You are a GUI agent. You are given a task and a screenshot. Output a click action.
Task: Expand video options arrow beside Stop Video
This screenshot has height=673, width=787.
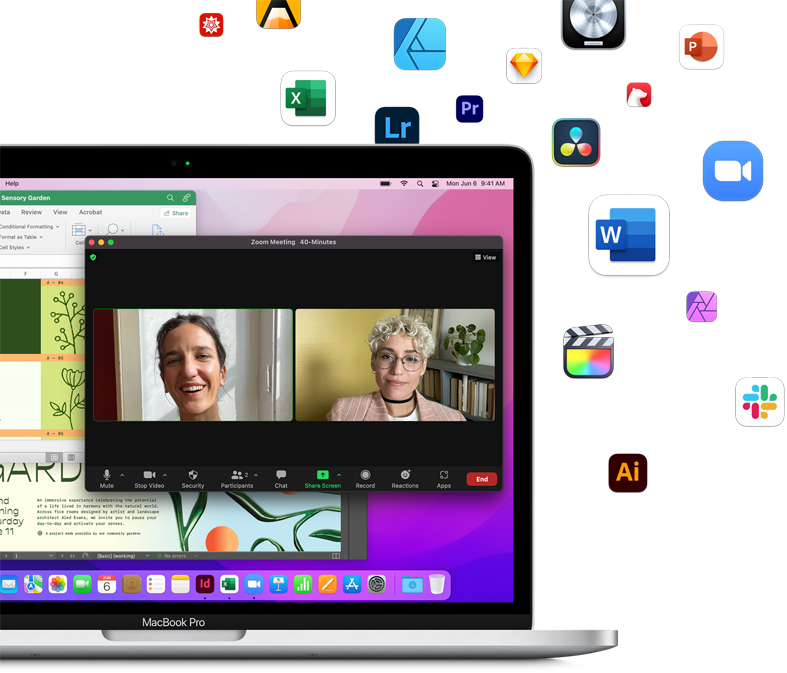(x=165, y=475)
